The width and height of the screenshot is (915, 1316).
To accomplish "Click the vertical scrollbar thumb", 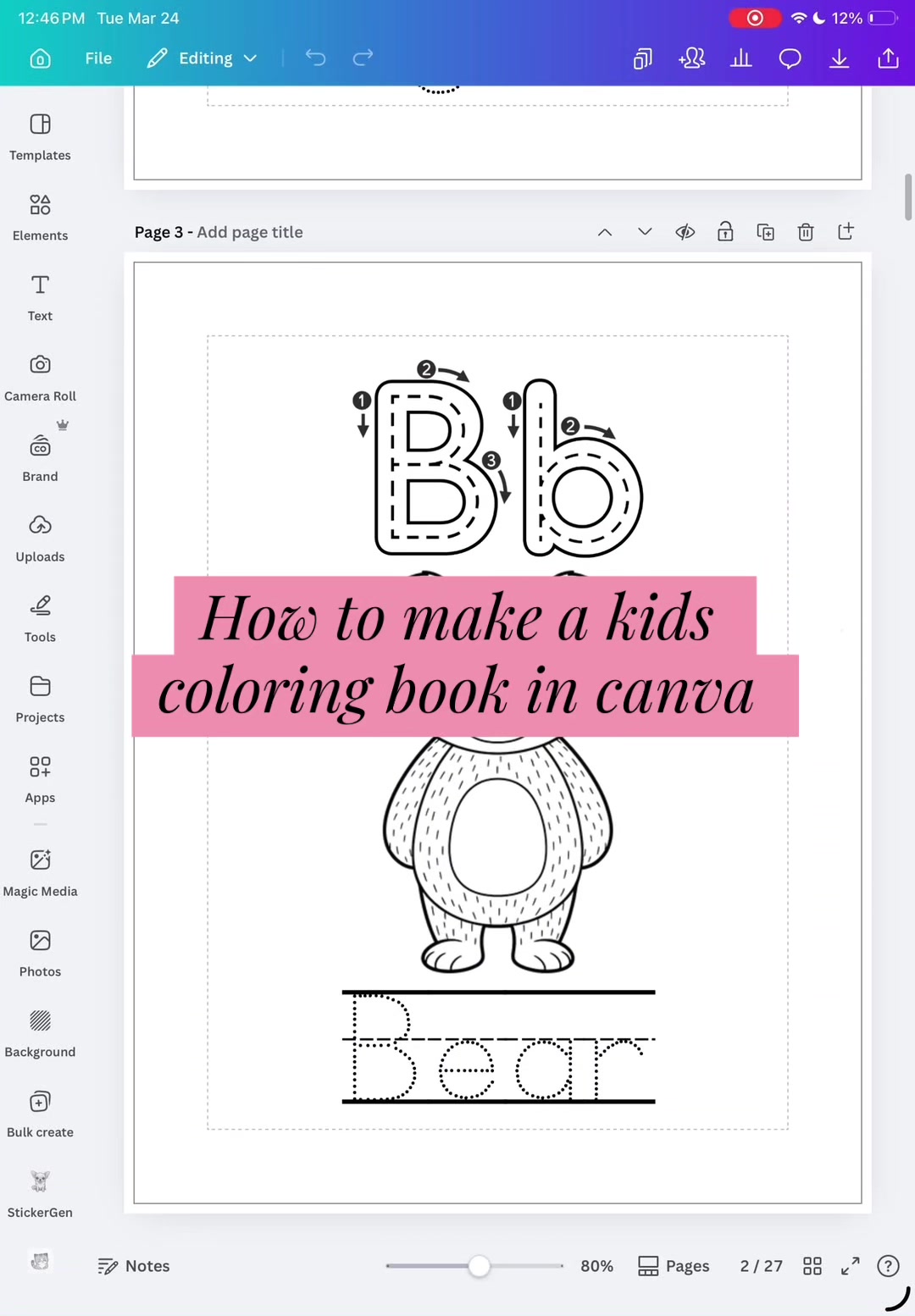I will tap(908, 197).
